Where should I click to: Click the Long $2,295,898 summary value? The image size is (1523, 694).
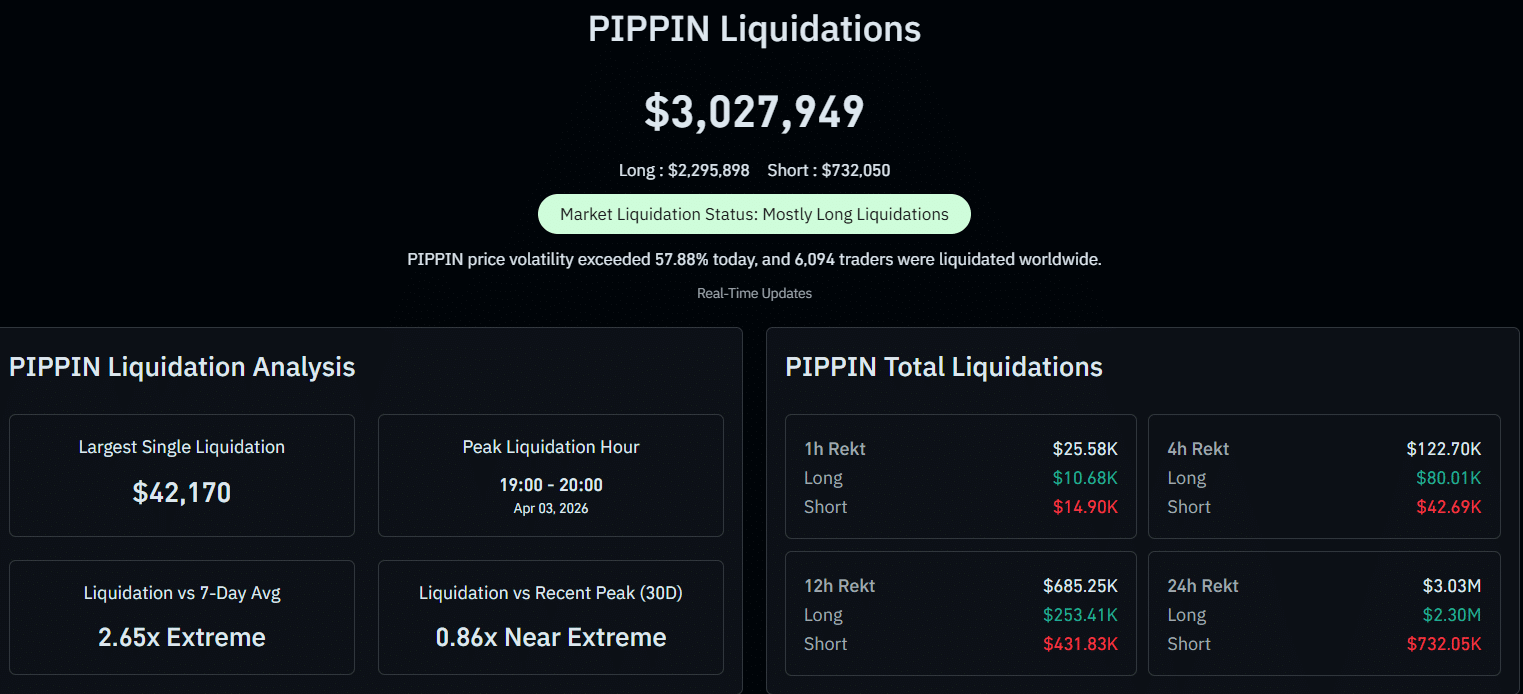click(x=684, y=170)
